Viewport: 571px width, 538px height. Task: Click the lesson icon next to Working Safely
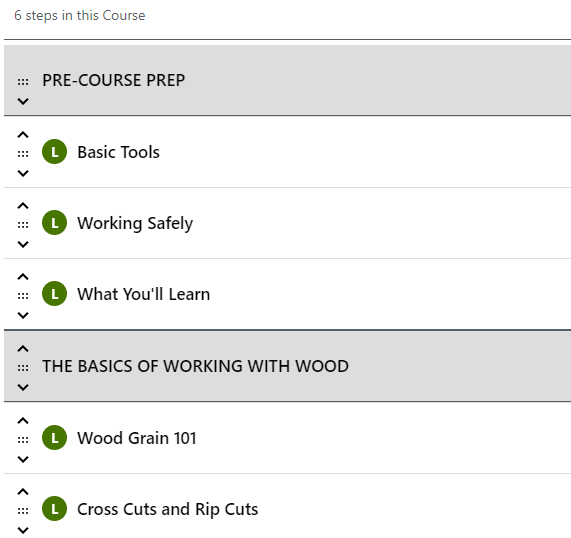point(54,223)
